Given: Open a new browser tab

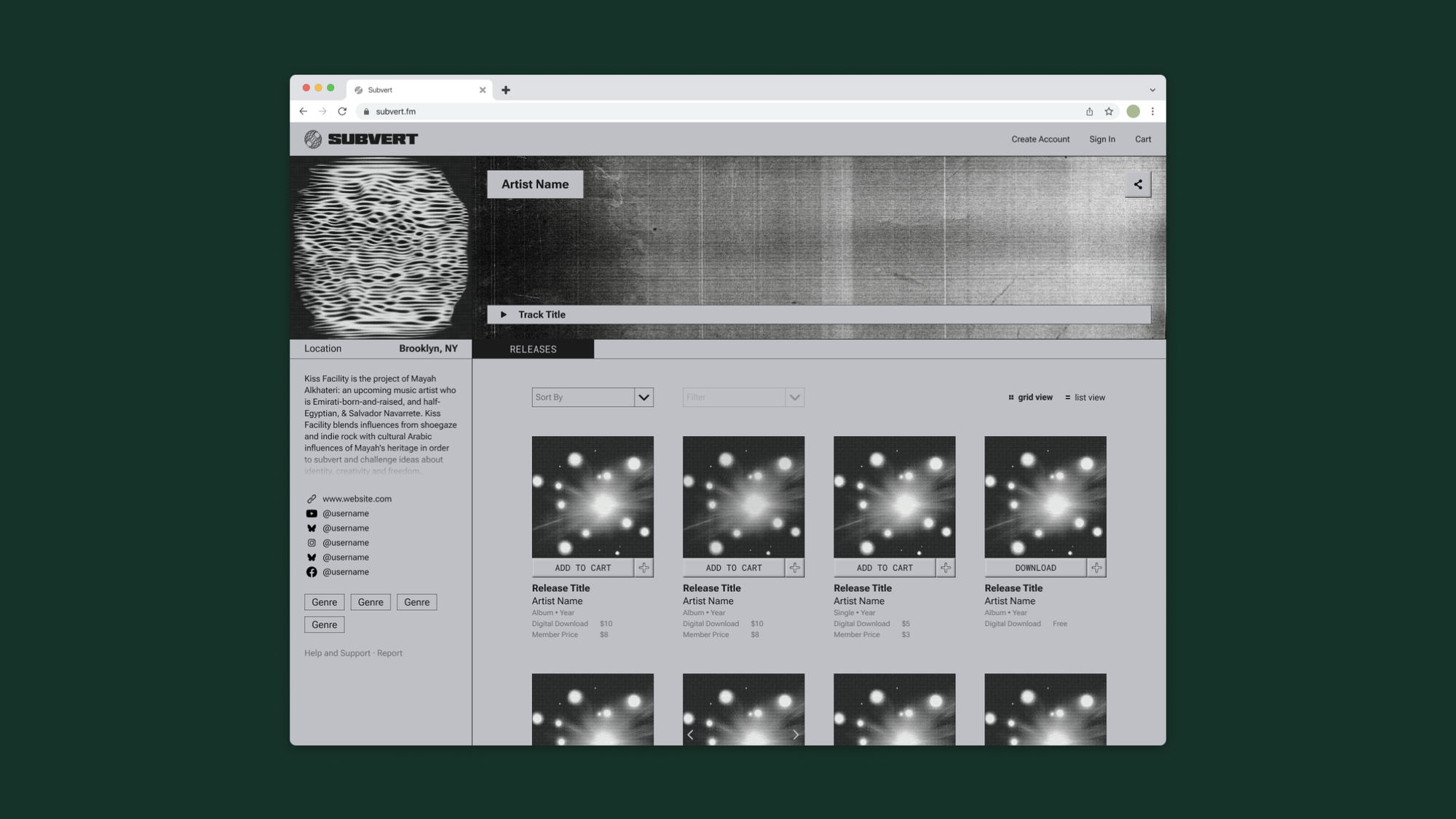Looking at the screenshot, I should click(506, 90).
